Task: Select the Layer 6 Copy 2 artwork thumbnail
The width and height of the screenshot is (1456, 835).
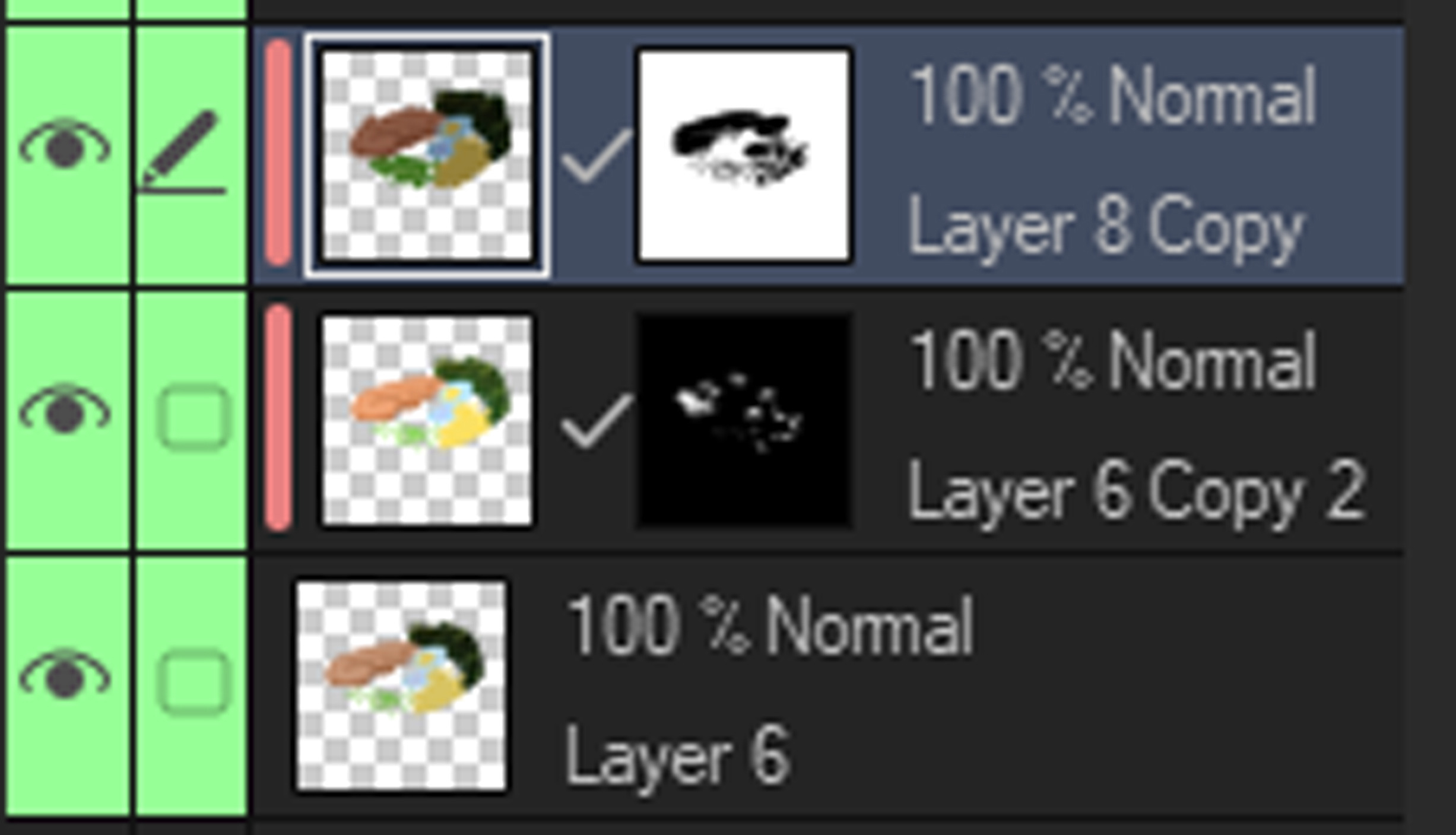Action: point(427,421)
